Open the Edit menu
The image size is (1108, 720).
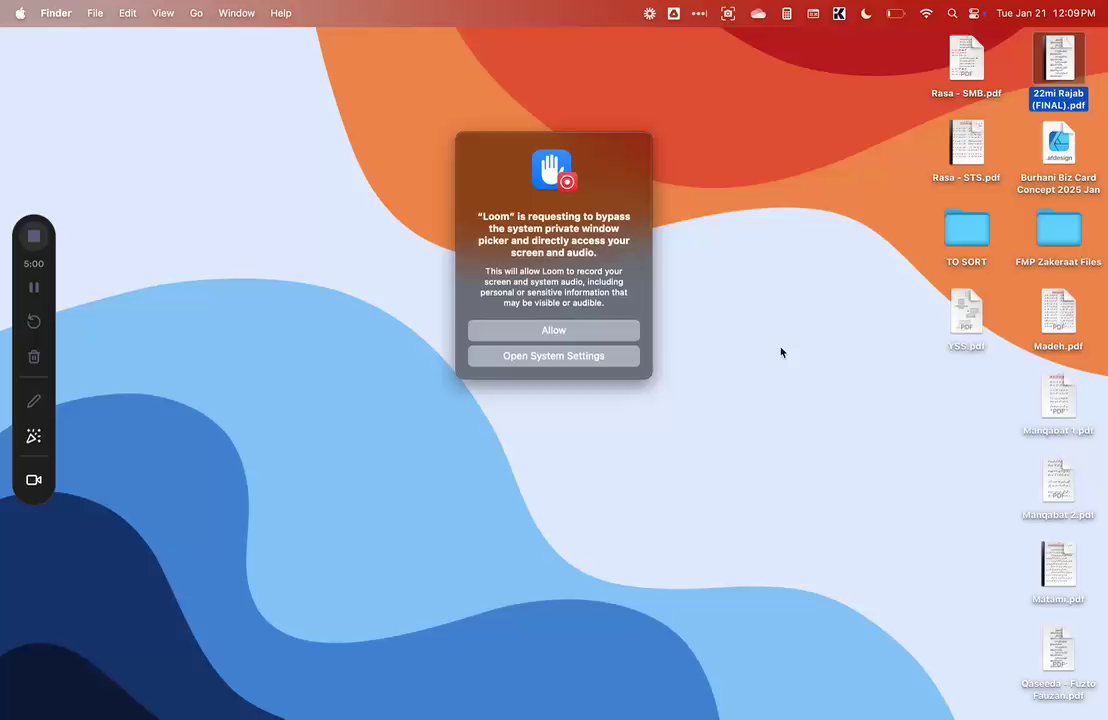click(x=127, y=13)
